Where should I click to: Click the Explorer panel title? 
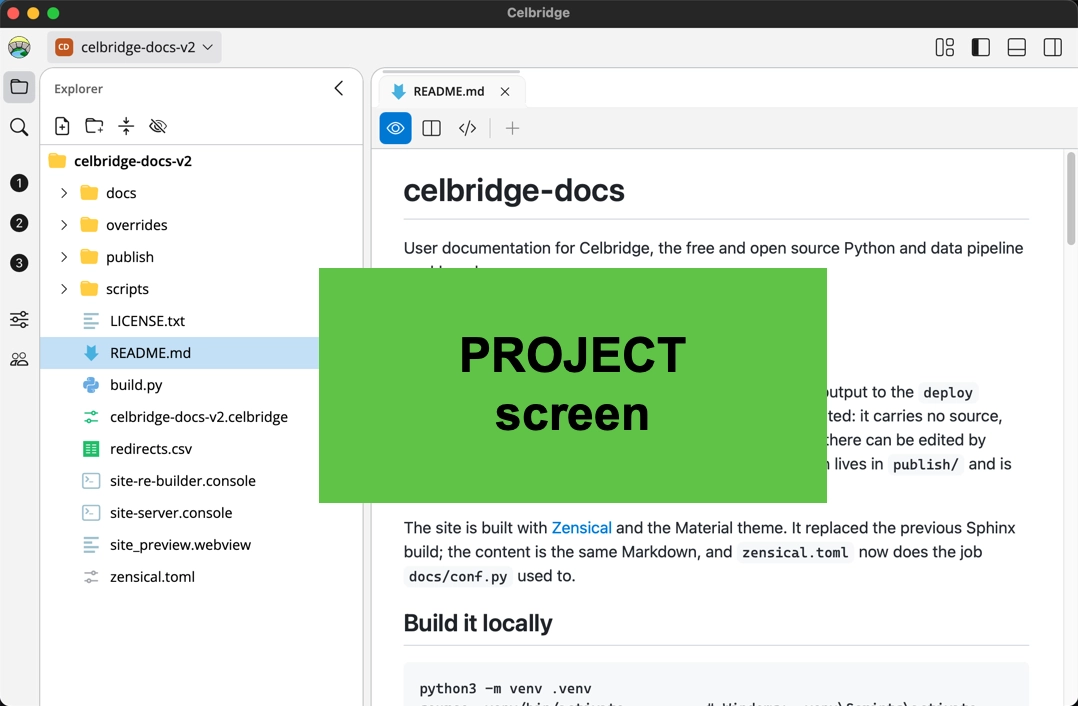coord(78,89)
